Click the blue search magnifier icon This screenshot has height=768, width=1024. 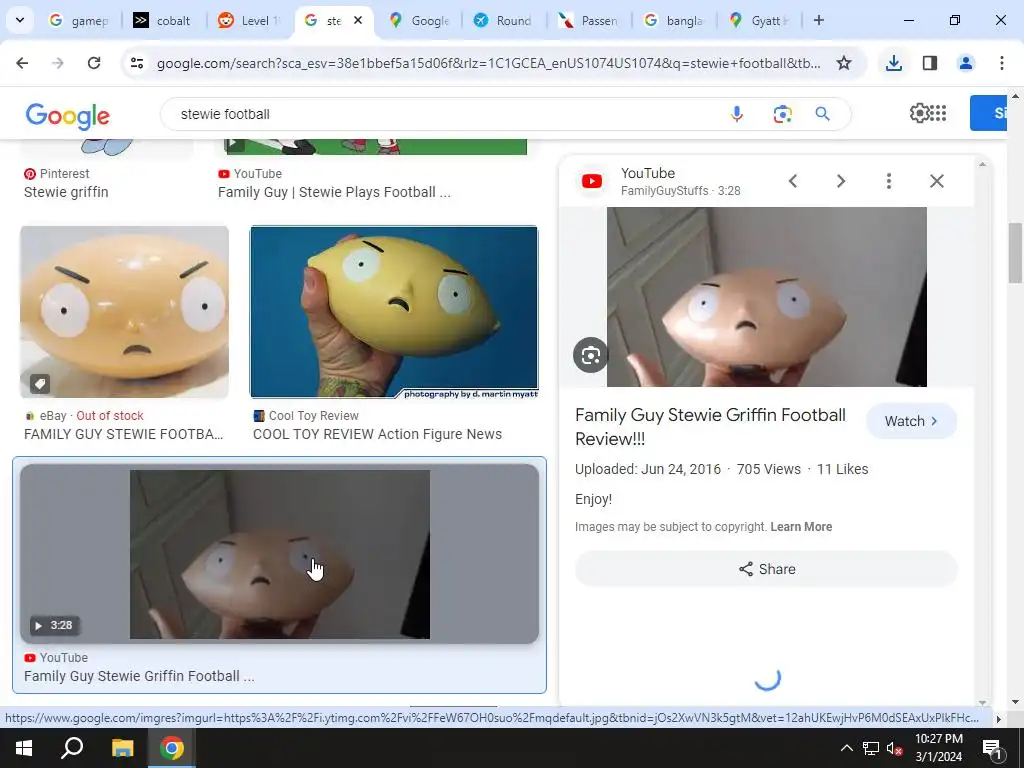(x=822, y=114)
